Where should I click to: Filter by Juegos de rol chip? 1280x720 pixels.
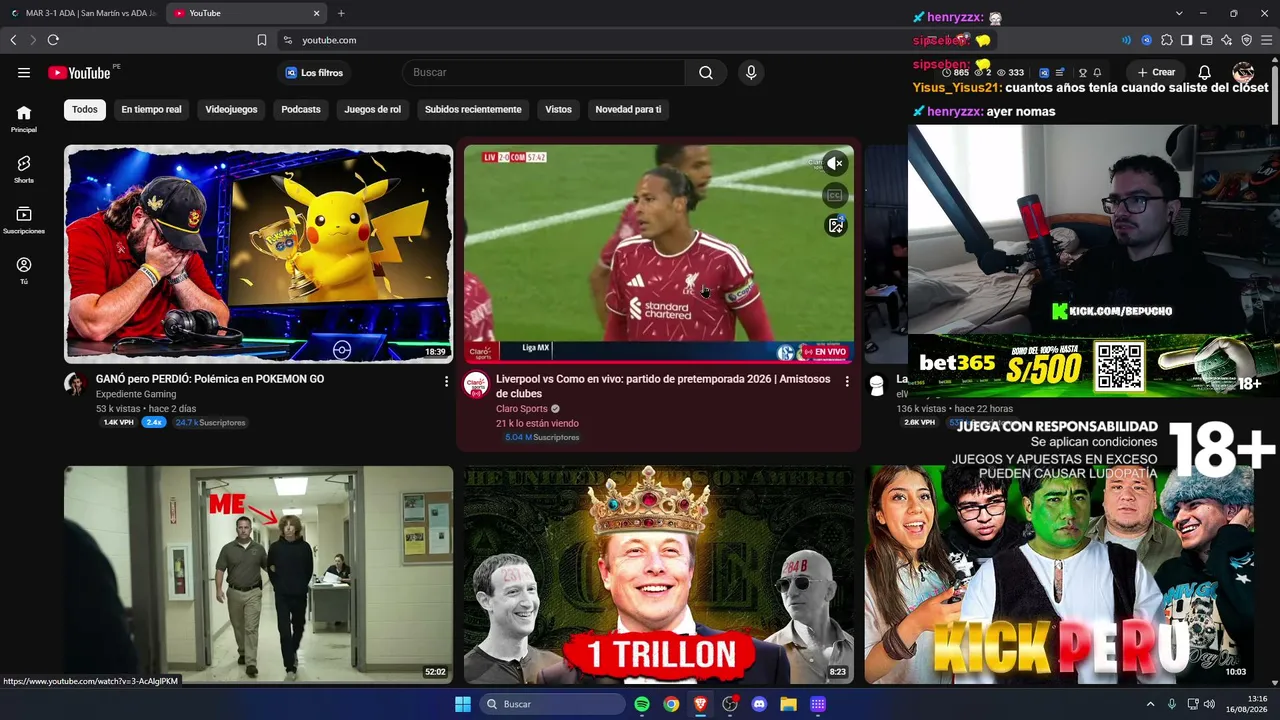(372, 109)
